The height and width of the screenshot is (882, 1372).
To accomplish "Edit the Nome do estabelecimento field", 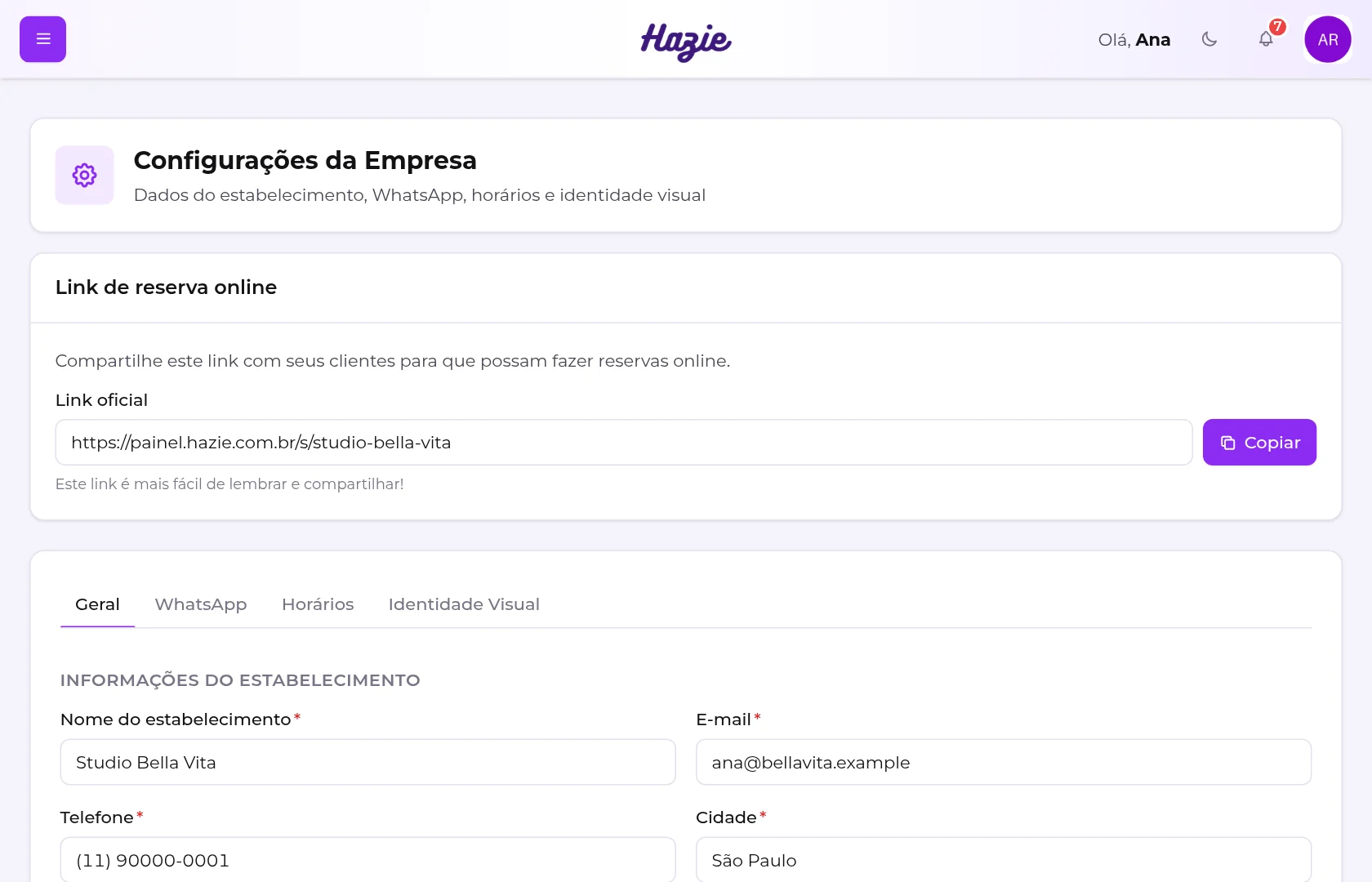I will tap(368, 763).
